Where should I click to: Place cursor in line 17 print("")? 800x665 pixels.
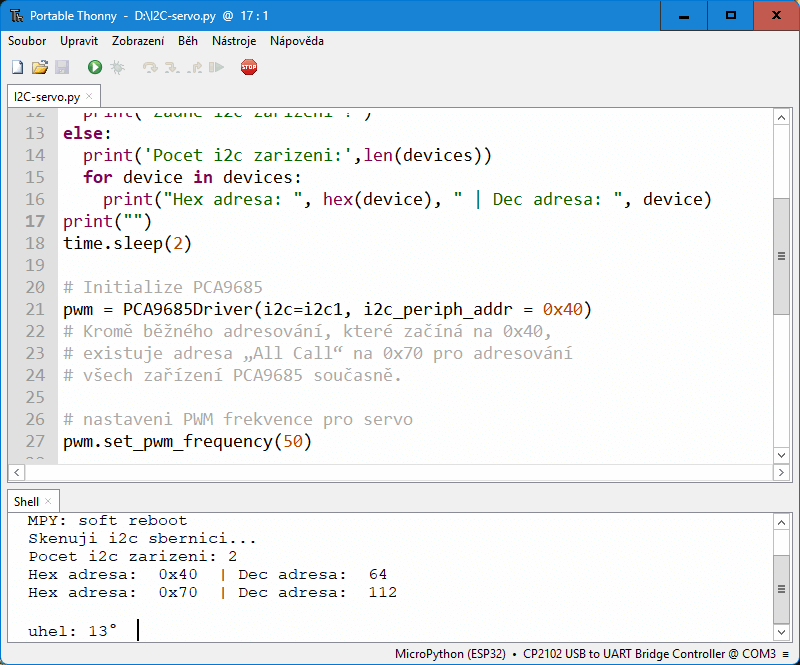coord(107,221)
